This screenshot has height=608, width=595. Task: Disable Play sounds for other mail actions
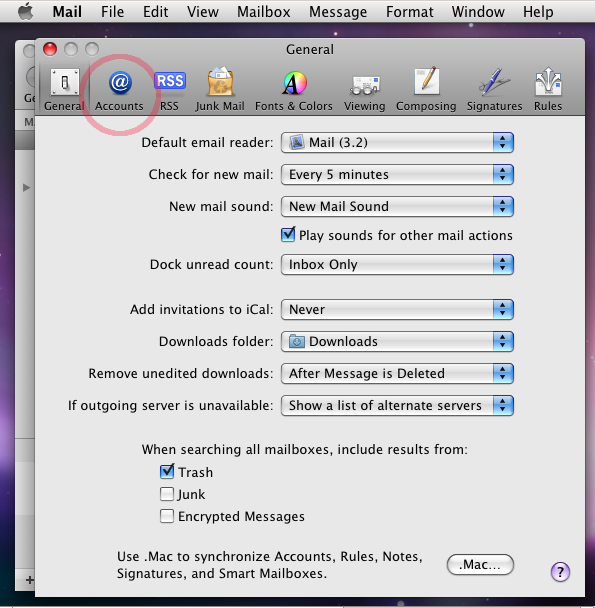coord(288,235)
